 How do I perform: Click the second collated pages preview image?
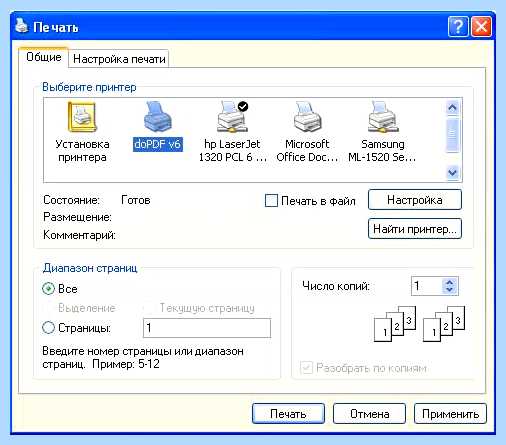coord(444,324)
